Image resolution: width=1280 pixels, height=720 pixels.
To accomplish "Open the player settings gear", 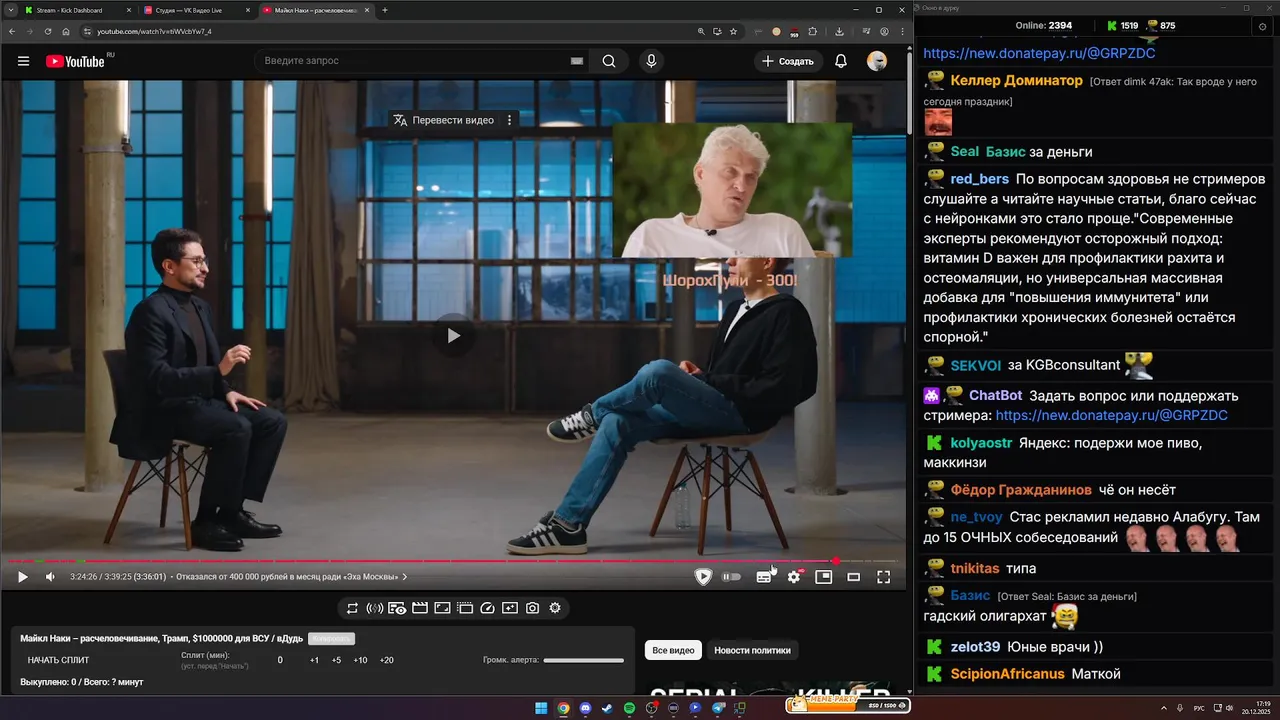I will tap(794, 577).
